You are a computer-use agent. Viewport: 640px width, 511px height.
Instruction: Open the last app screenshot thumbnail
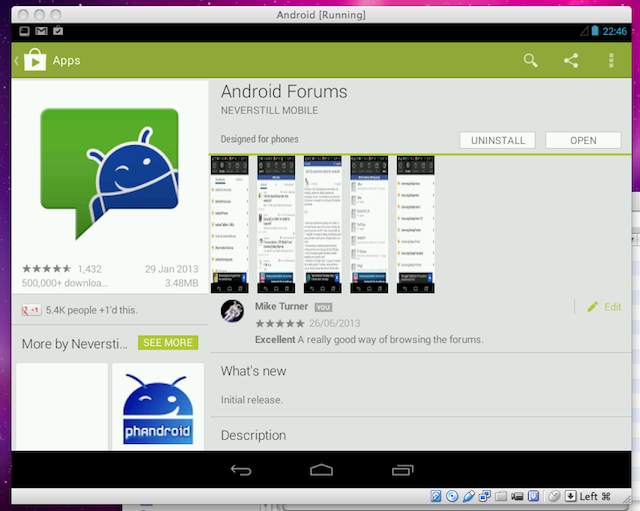(415, 224)
